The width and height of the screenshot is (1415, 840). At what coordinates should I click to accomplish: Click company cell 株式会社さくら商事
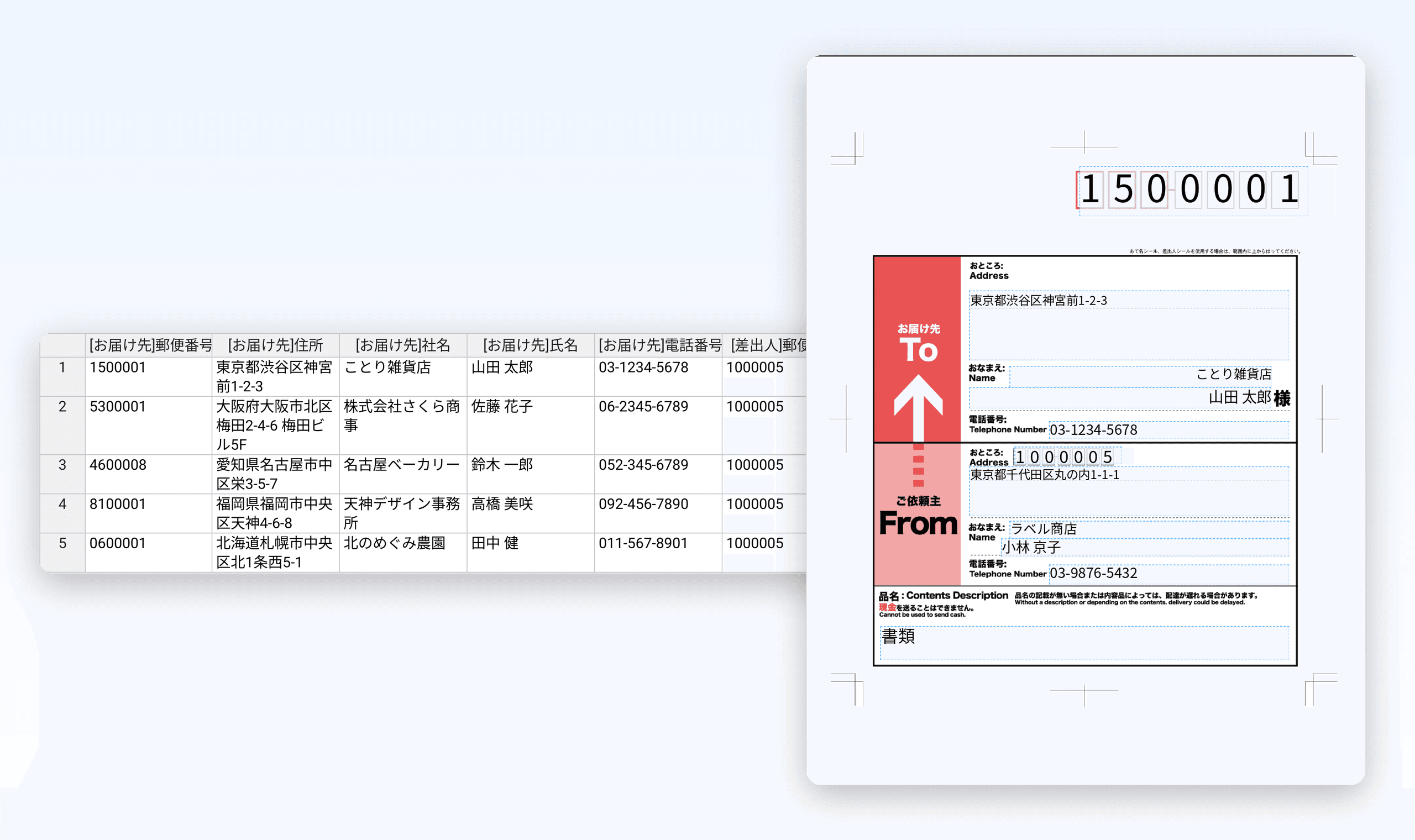pyautogui.click(x=403, y=425)
